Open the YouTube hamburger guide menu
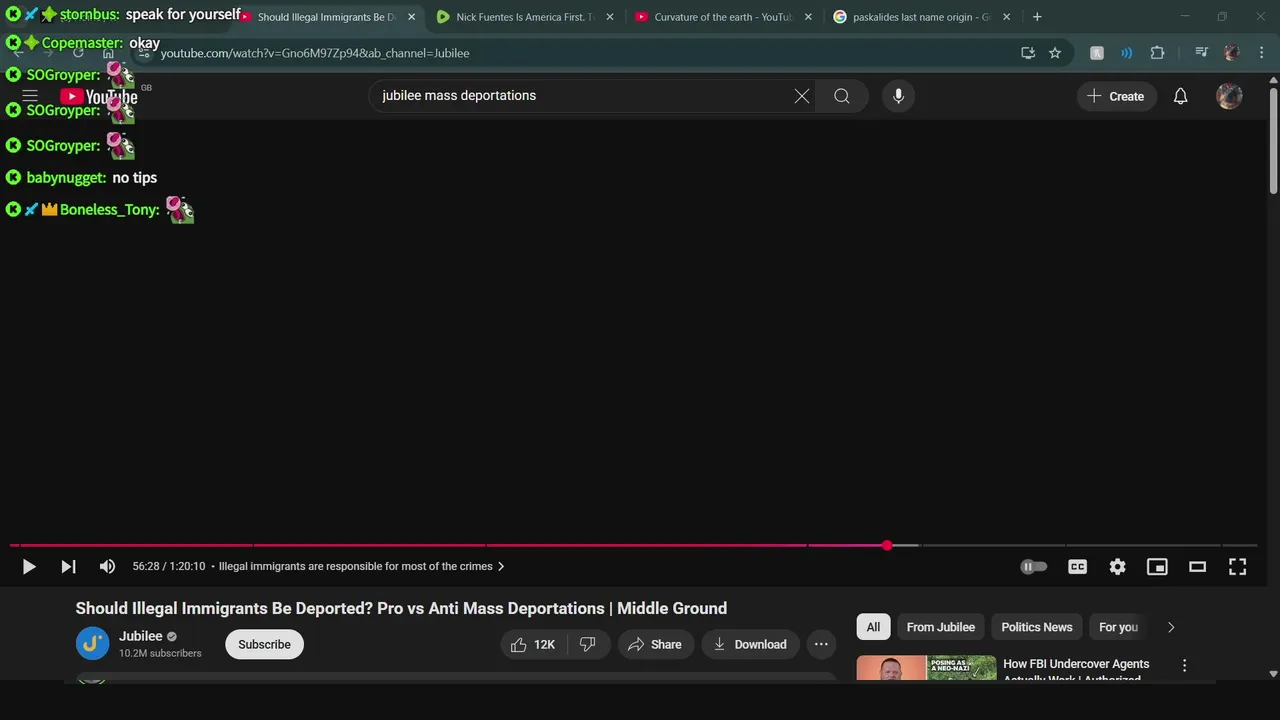1280x720 pixels. point(30,96)
